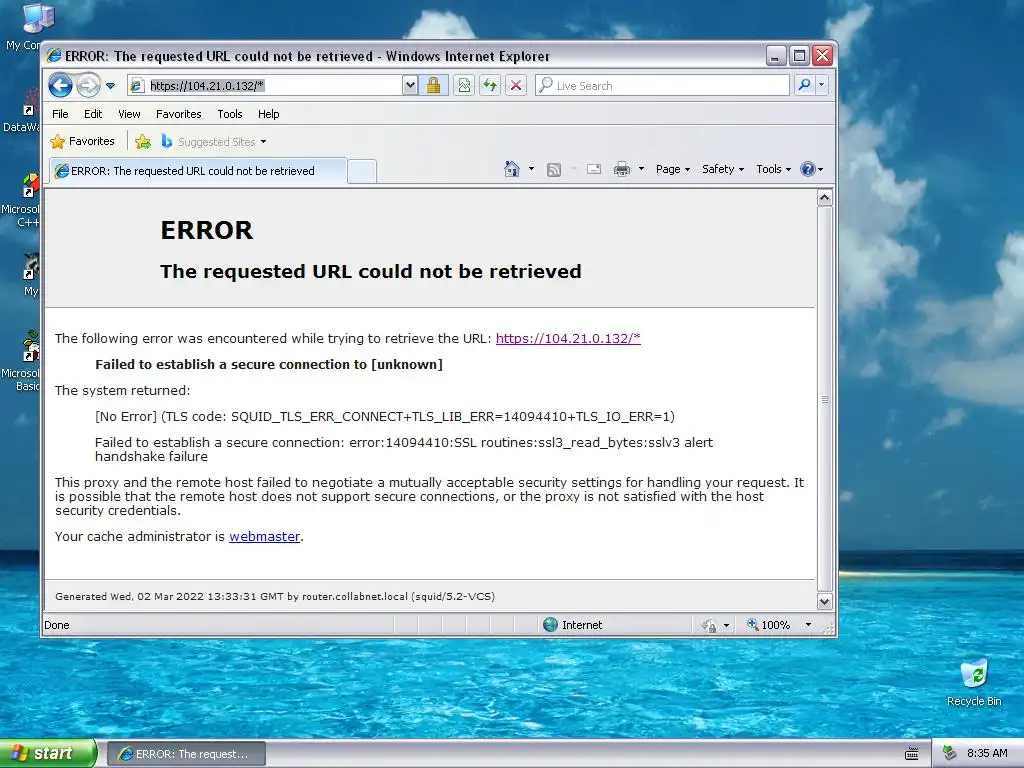1024x768 pixels.
Task: Click the security lock icon
Action: coord(433,86)
